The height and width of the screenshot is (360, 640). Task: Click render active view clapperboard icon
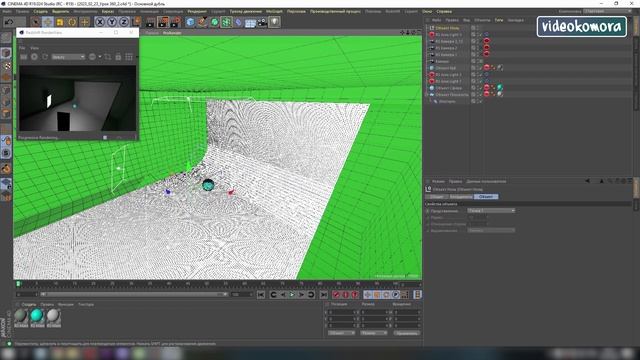150,22
